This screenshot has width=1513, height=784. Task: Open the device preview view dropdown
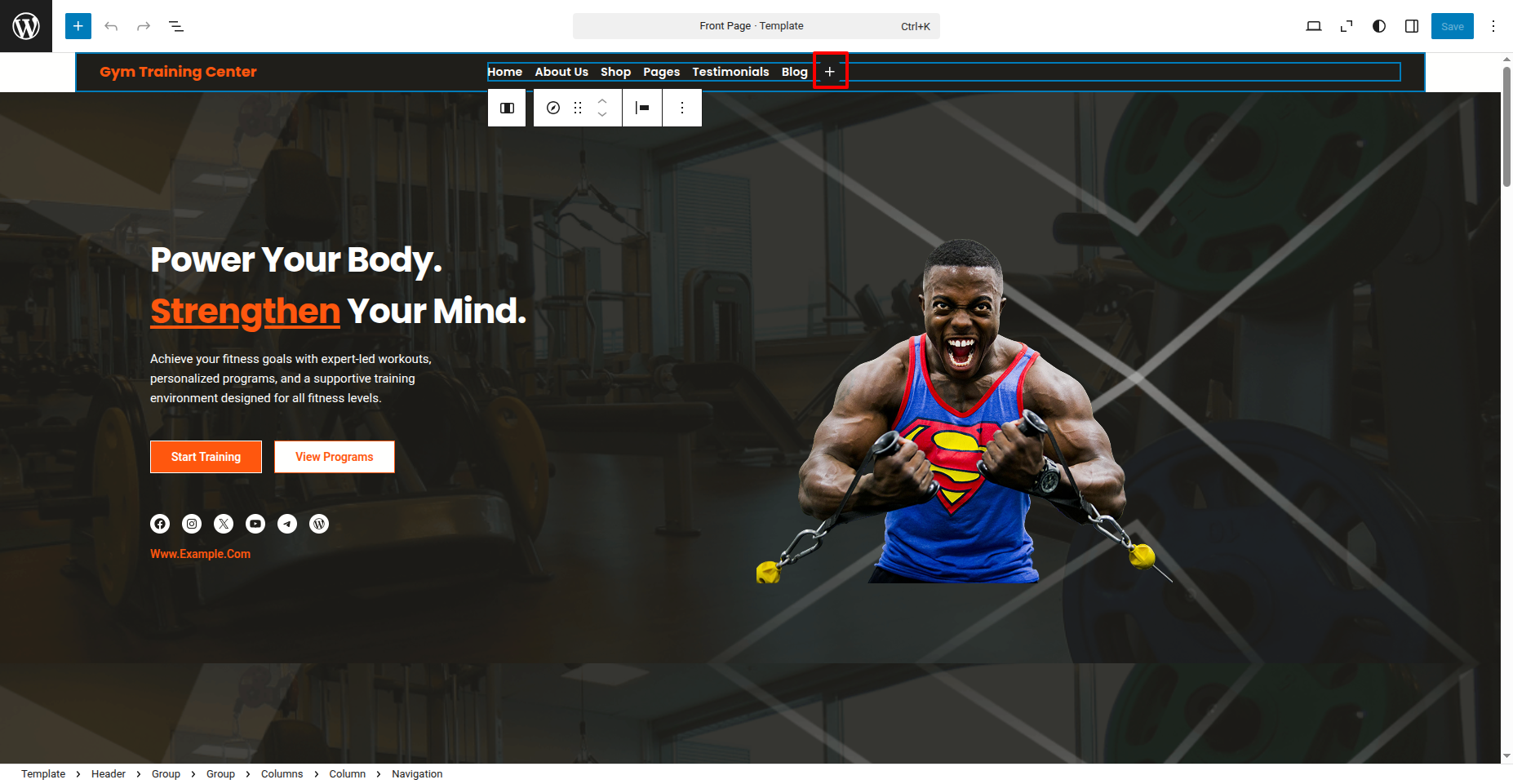coord(1314,26)
